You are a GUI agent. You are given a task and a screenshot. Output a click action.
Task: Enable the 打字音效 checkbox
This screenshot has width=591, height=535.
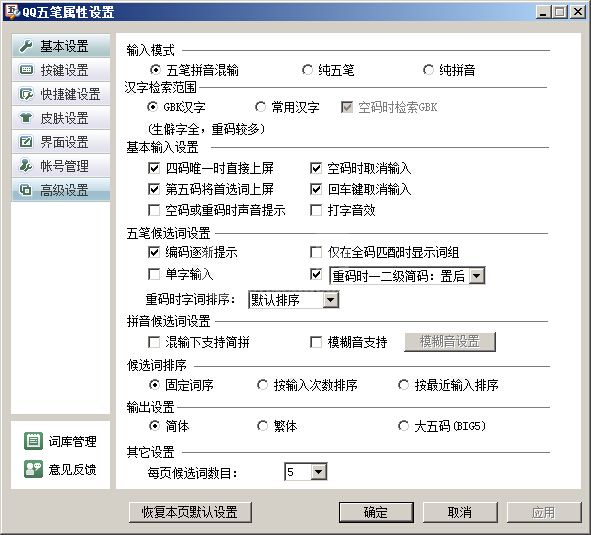[x=316, y=210]
